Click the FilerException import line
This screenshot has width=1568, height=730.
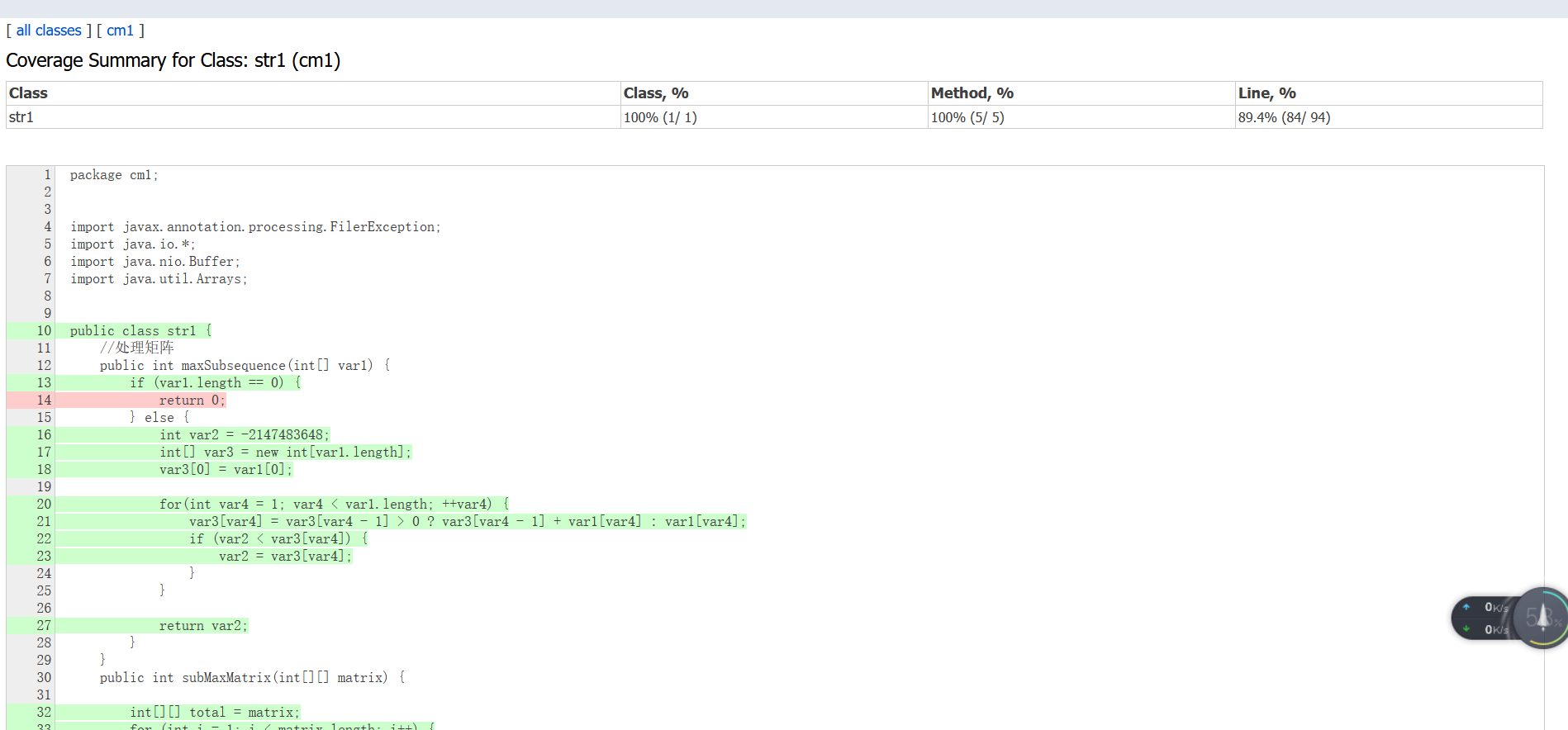(255, 227)
